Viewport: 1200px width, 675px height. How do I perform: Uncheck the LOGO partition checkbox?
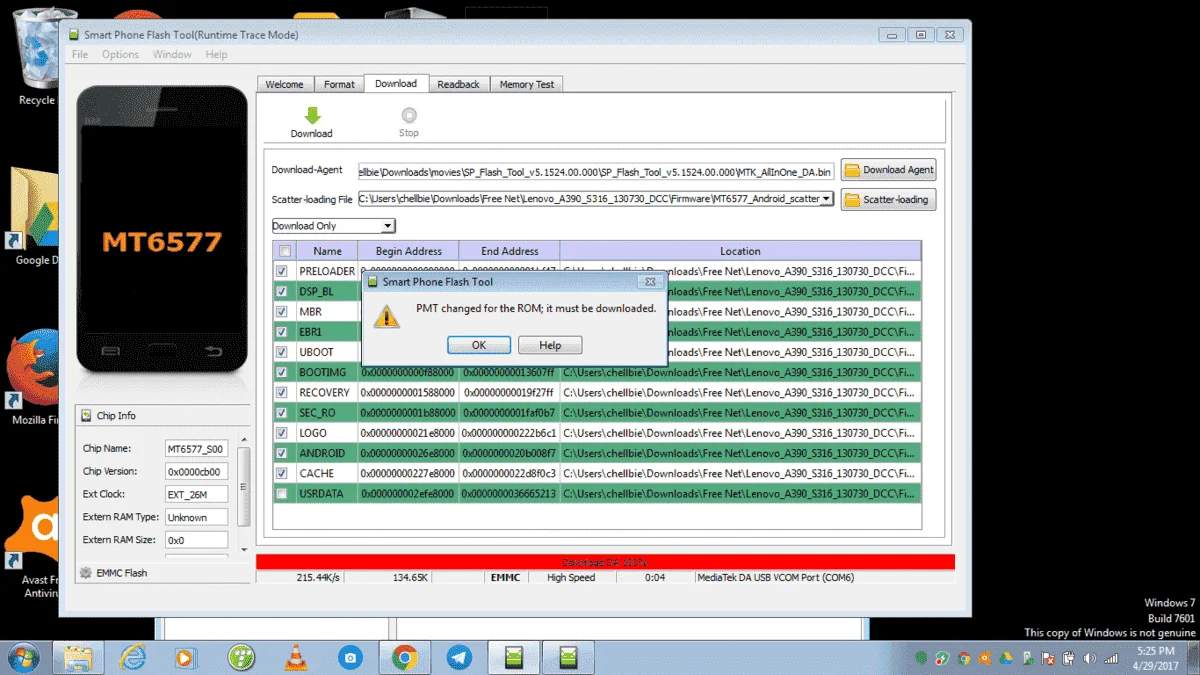[x=282, y=432]
